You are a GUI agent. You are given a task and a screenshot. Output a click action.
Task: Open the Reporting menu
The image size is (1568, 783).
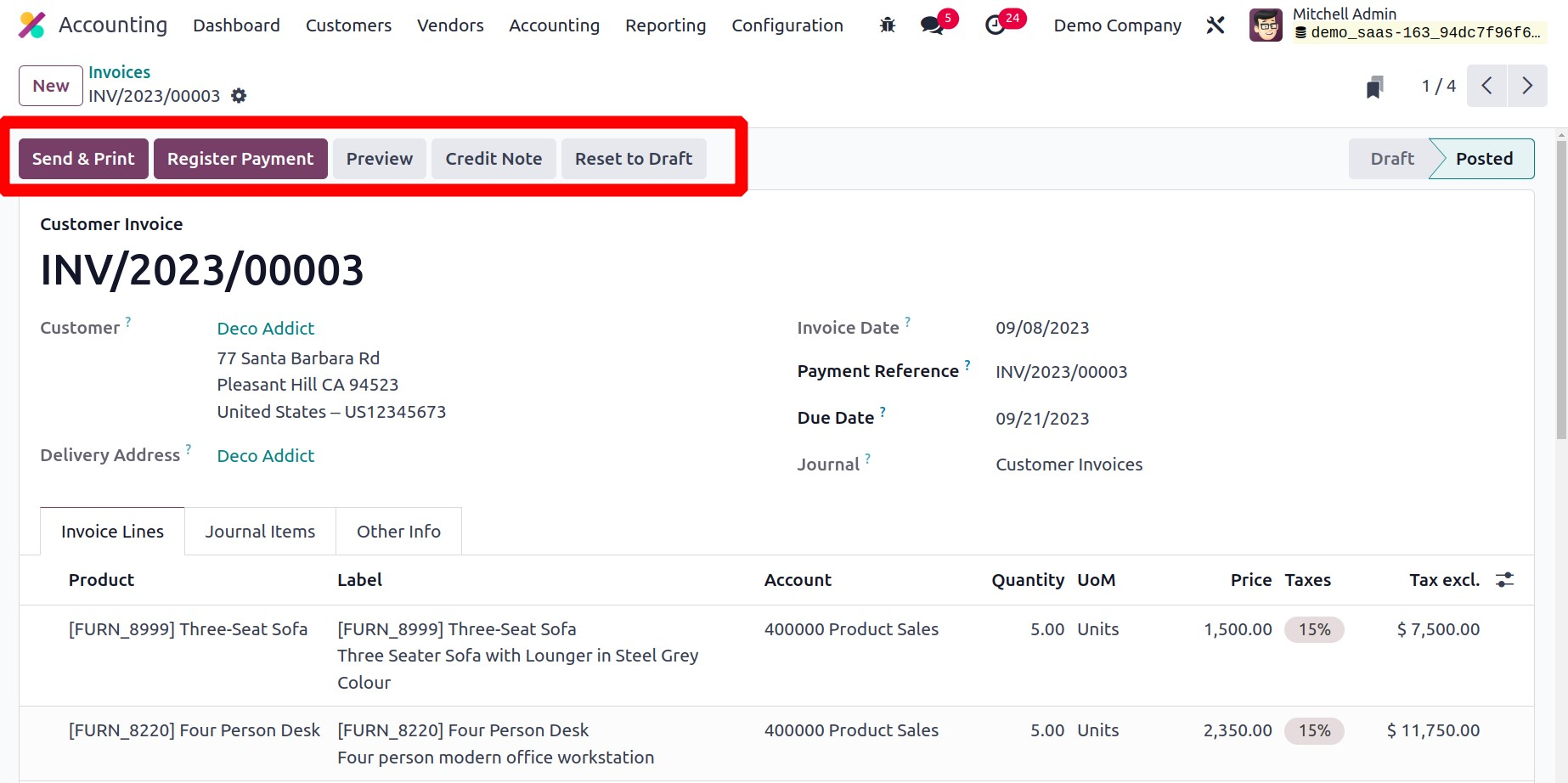click(665, 25)
